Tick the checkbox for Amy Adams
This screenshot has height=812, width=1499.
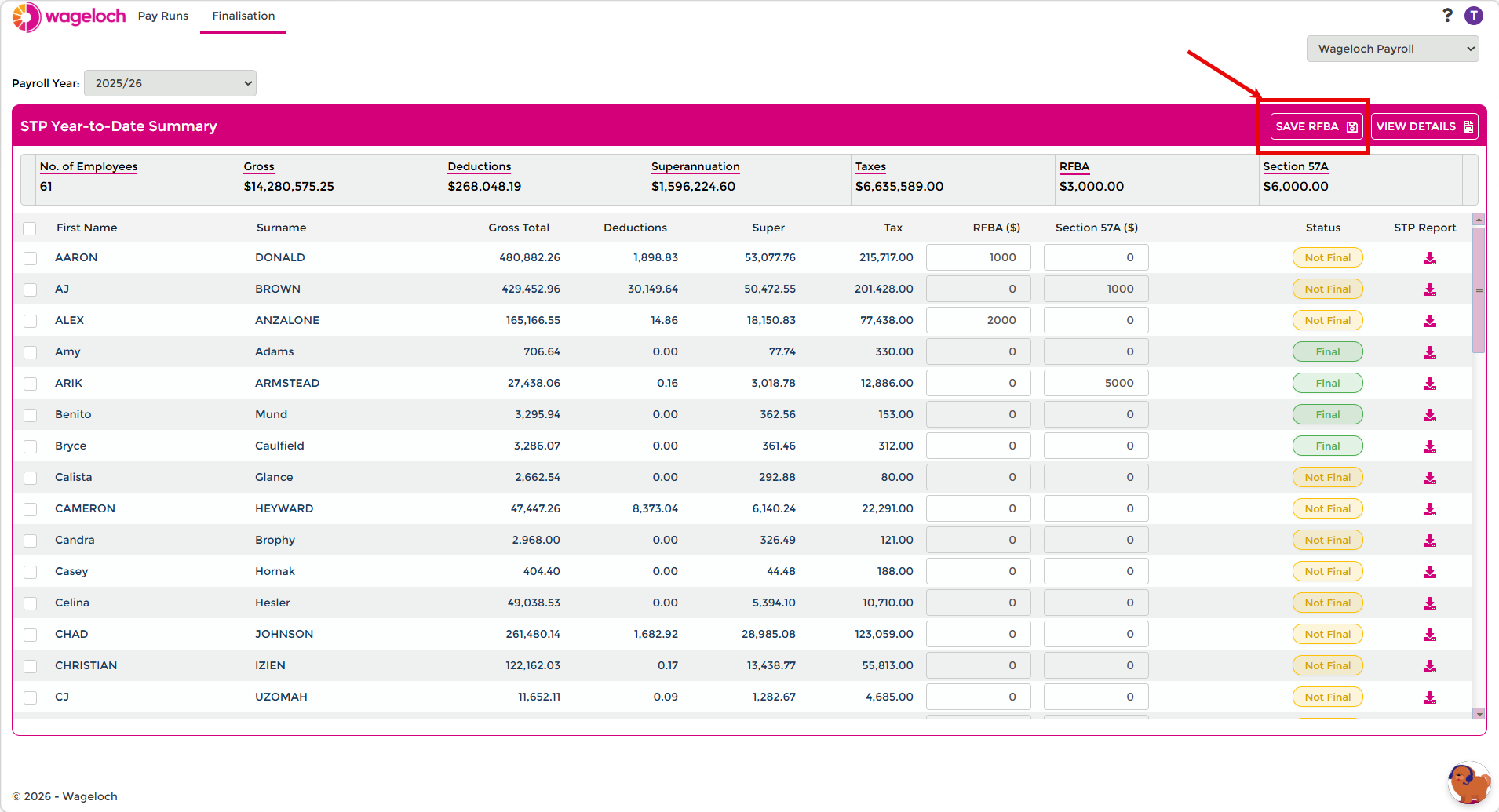pos(30,352)
